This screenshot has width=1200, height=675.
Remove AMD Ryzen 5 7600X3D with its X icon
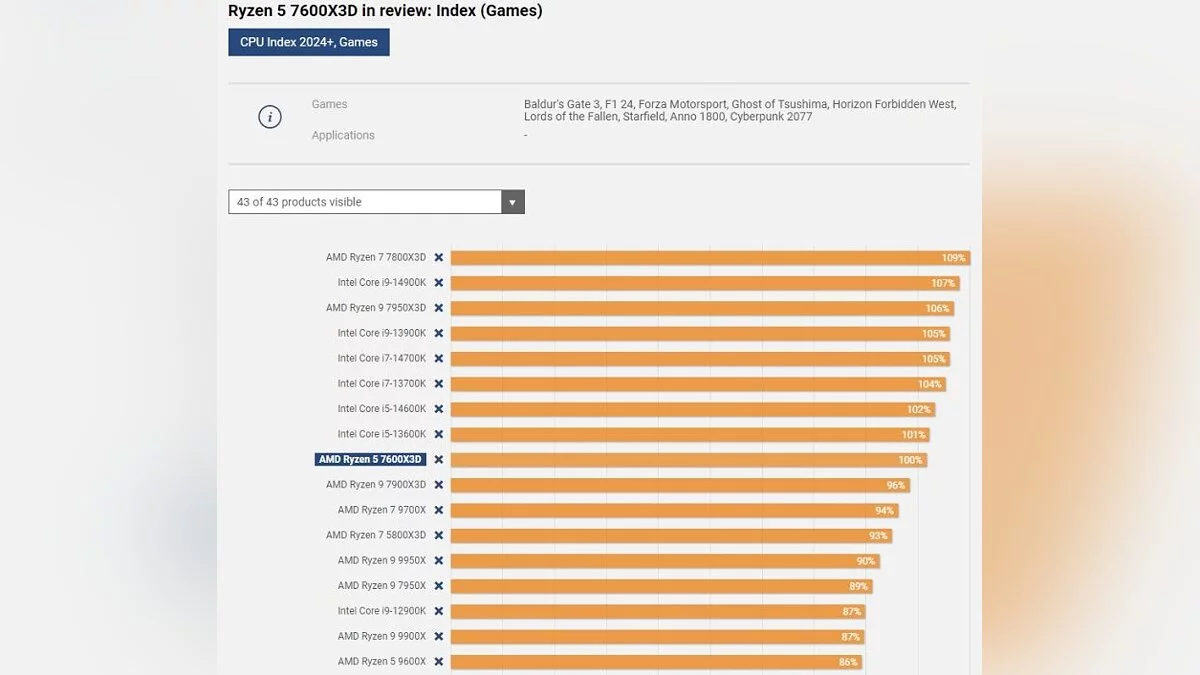438,460
